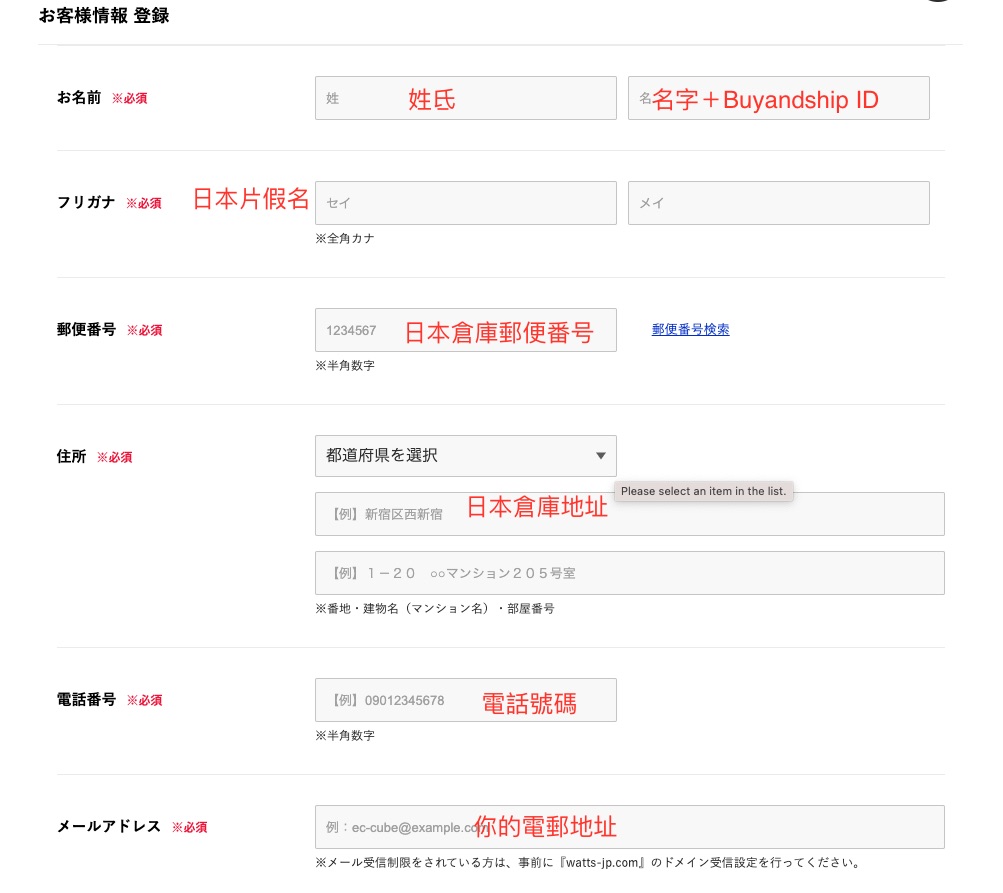Click the メールアドレス field label
The image size is (1003, 893).
tap(109, 827)
